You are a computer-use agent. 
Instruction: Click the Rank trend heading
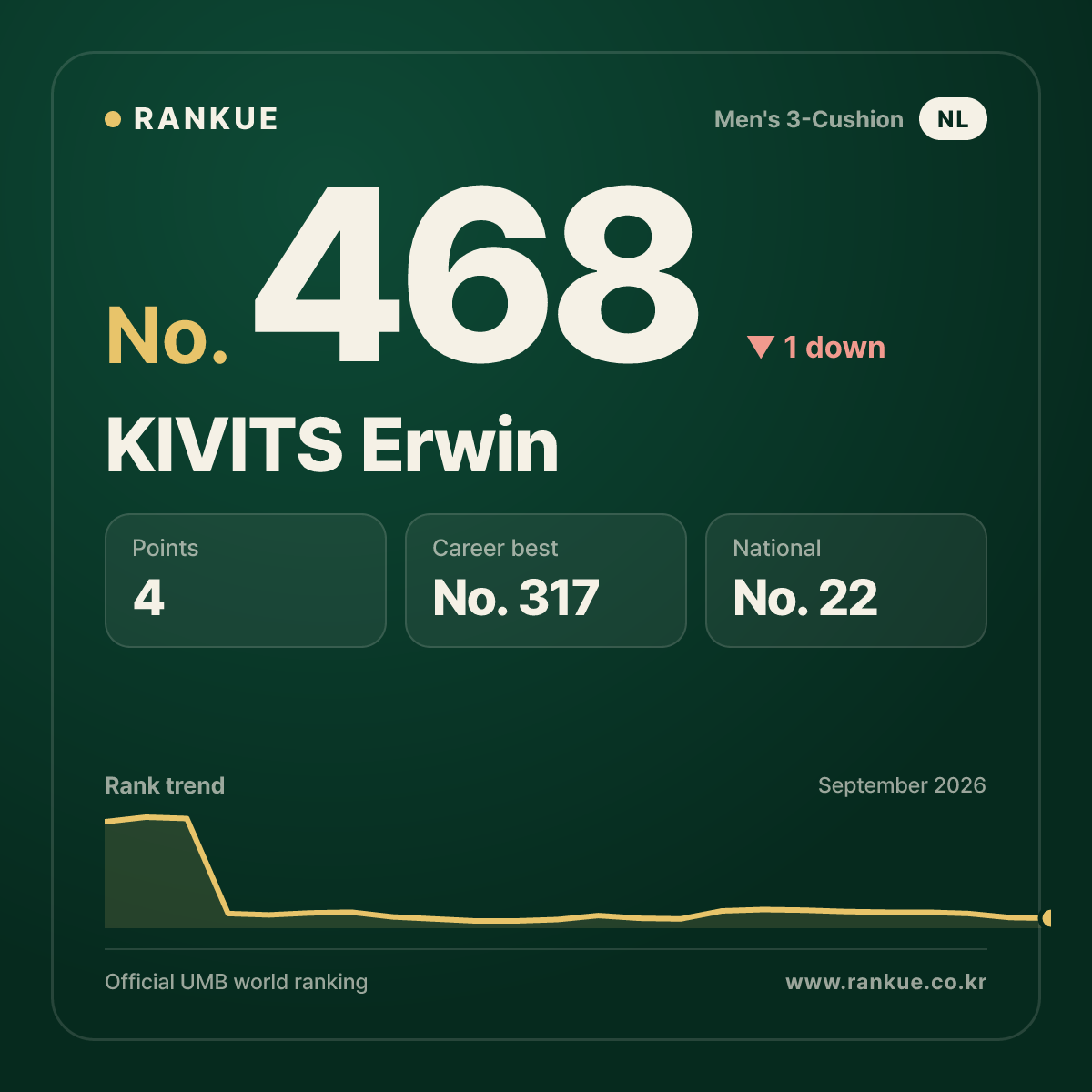pos(165,785)
